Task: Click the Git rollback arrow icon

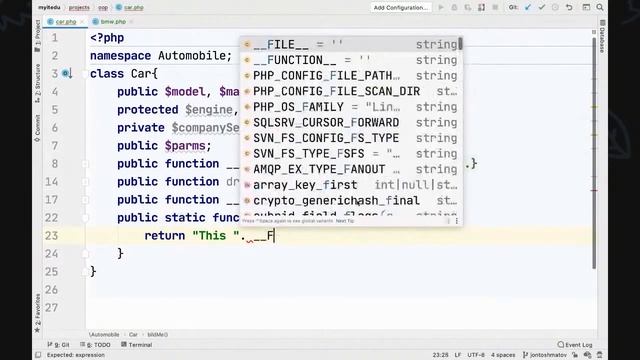Action: coord(569,7)
